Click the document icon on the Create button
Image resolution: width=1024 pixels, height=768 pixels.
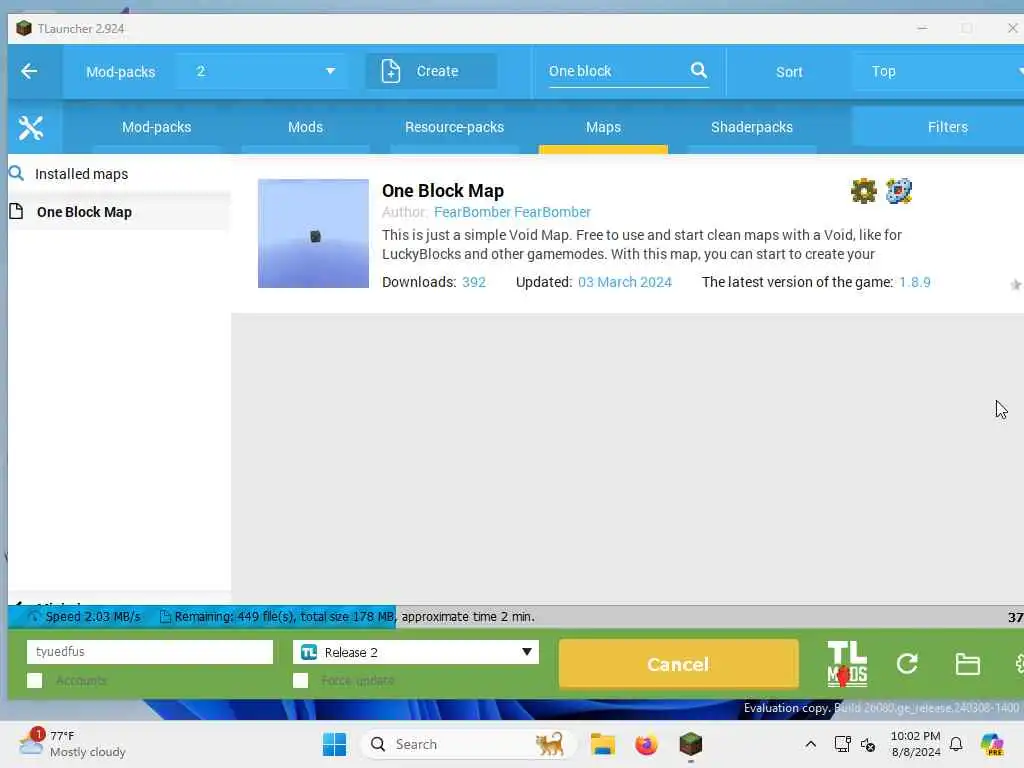pyautogui.click(x=390, y=71)
